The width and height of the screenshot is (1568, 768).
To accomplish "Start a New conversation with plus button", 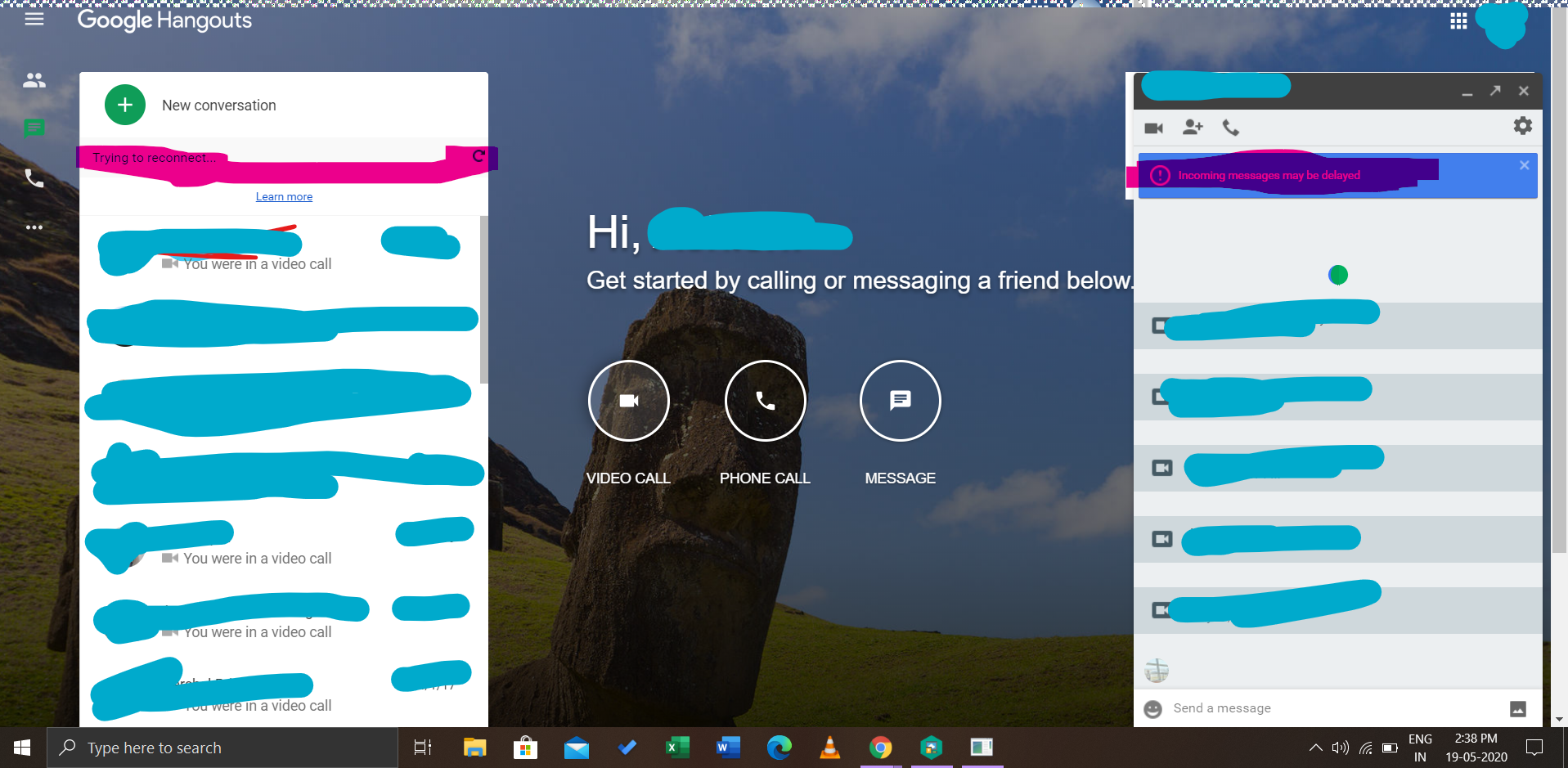I will pyautogui.click(x=125, y=105).
